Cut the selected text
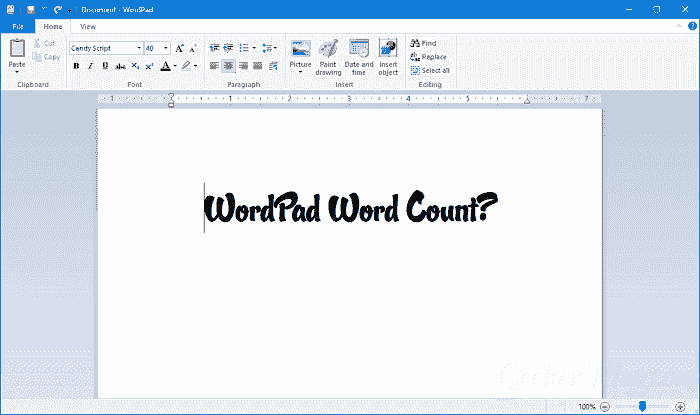The image size is (700, 415). point(44,43)
